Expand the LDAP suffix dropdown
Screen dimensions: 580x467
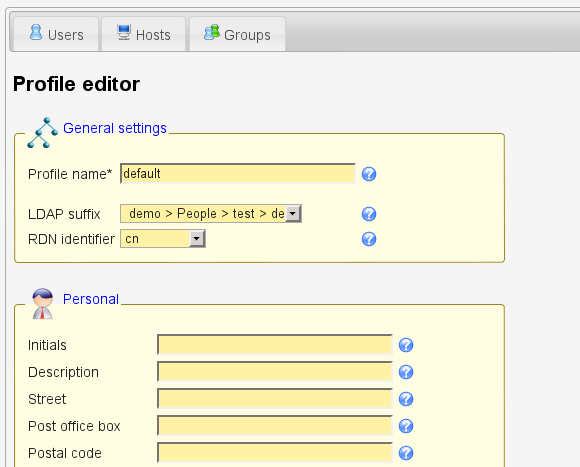pyautogui.click(x=211, y=213)
